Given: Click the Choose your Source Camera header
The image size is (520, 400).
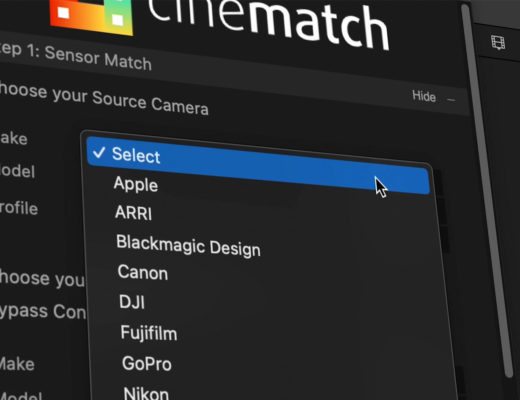Looking at the screenshot, I should click(104, 98).
